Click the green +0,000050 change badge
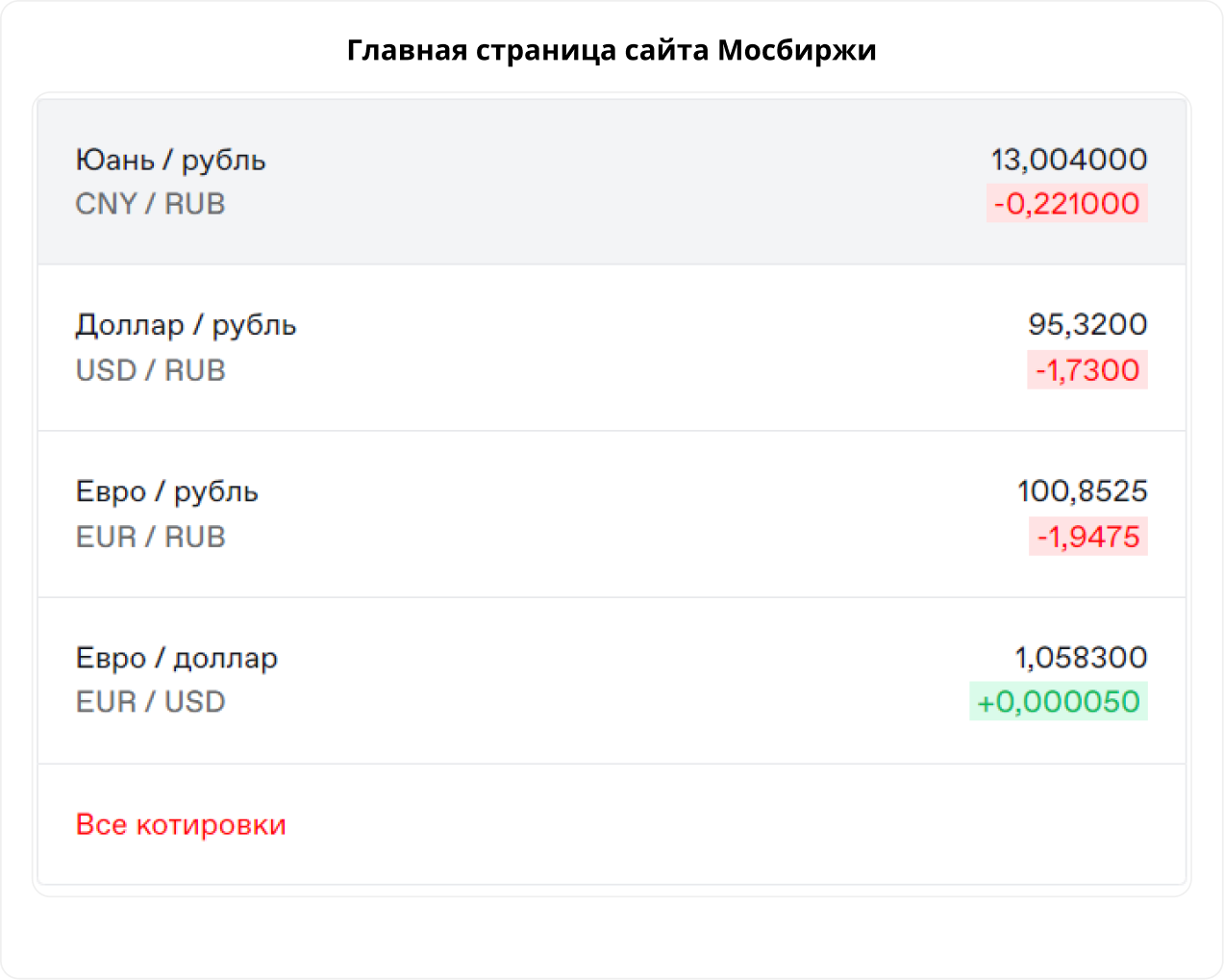 1058,702
